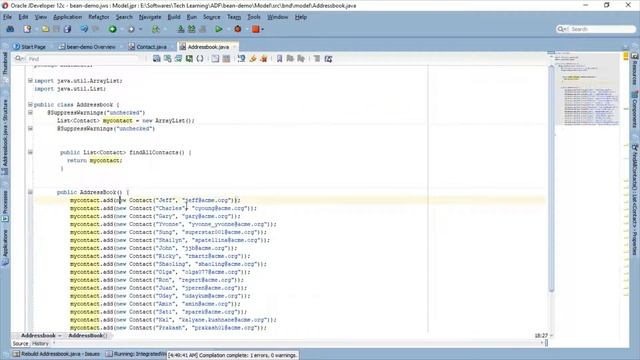640x360 pixels.
Task: Toggle bookmark icon in editor toolbar
Action: (x=279, y=59)
